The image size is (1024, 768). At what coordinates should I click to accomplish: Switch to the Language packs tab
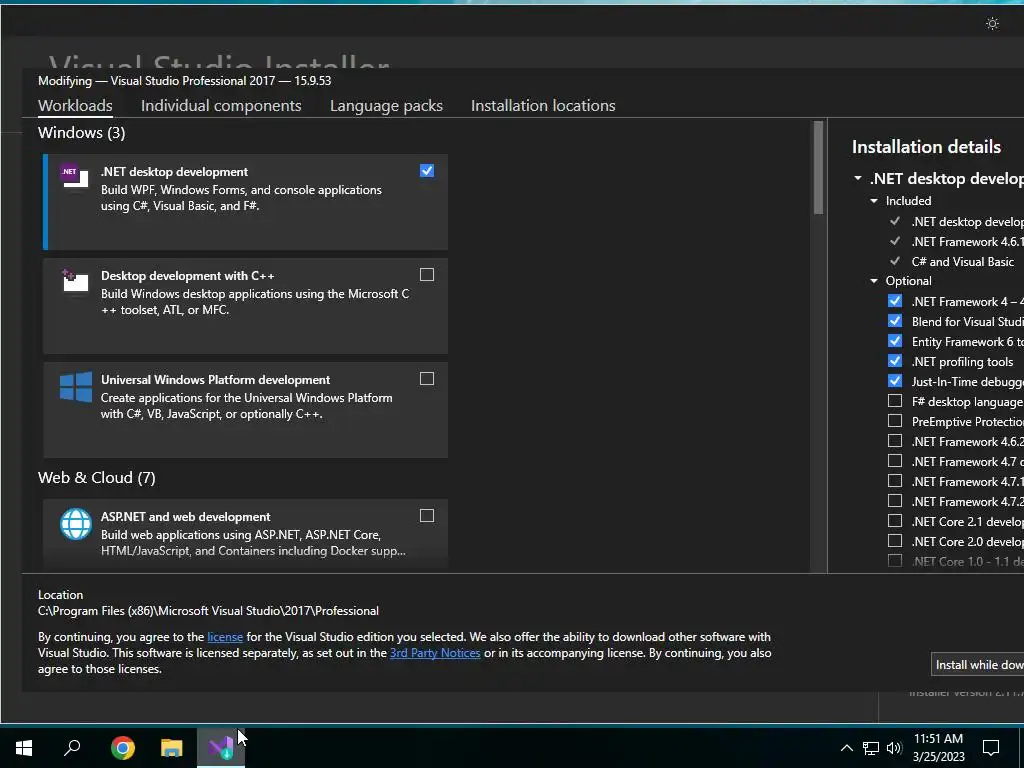[x=386, y=106]
